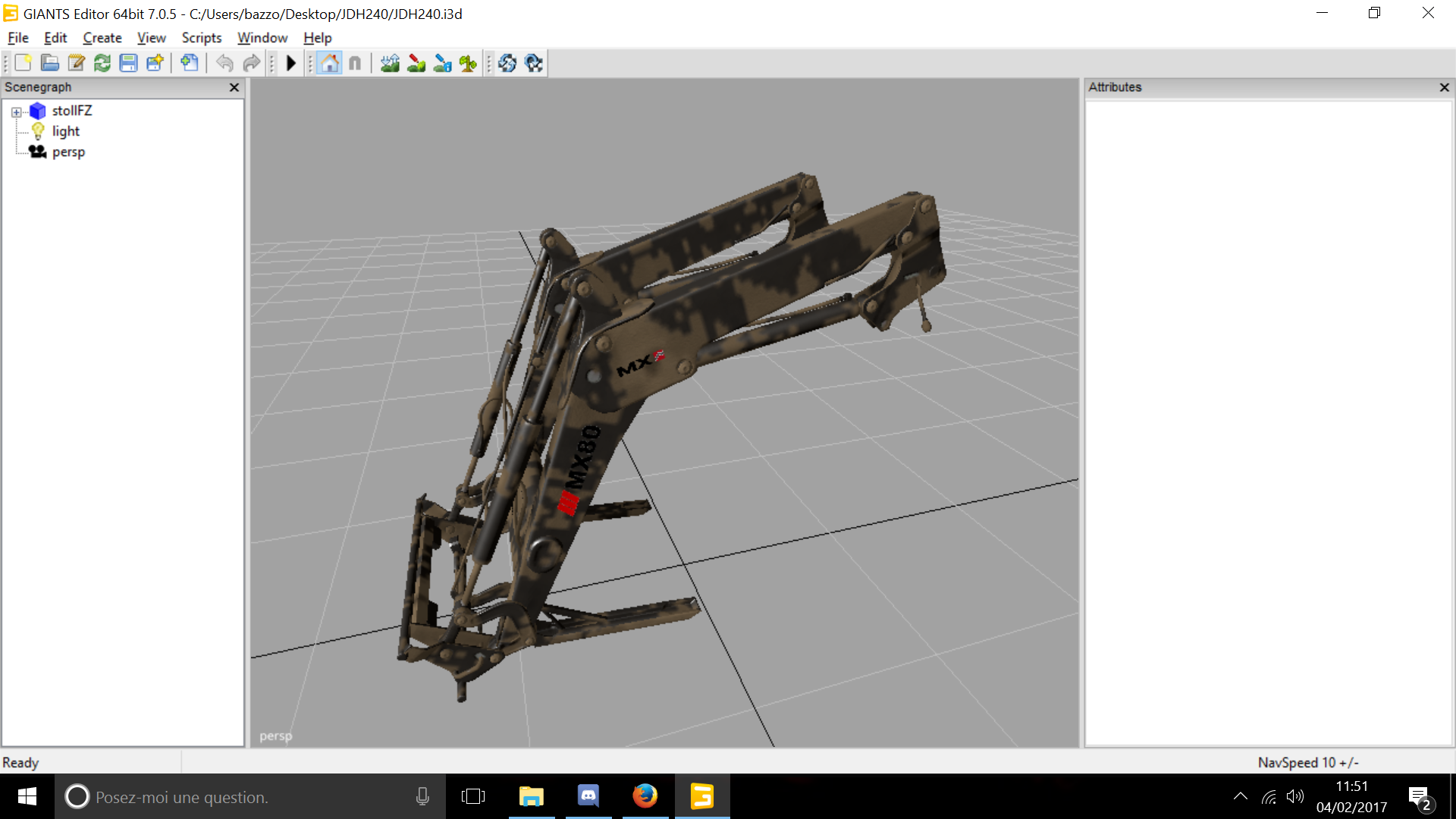Select the terrain sculpt mode icon
The height and width of the screenshot is (819, 1456).
(390, 63)
